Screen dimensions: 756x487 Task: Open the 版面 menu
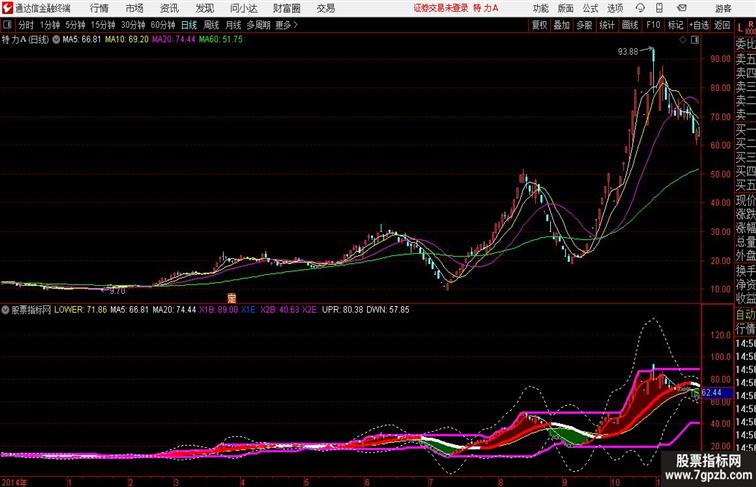[x=565, y=8]
